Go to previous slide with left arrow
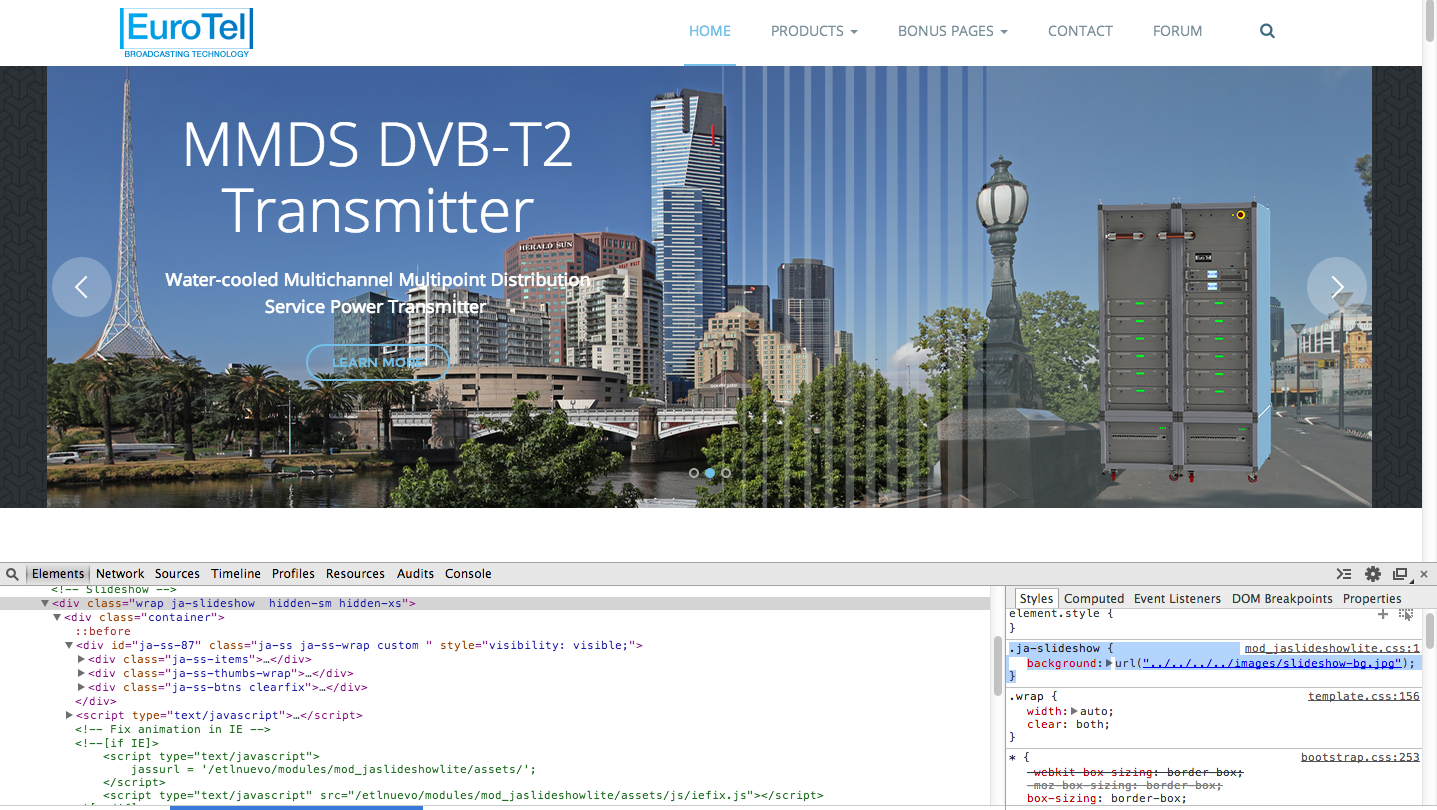The image size is (1437, 810). (x=82, y=287)
